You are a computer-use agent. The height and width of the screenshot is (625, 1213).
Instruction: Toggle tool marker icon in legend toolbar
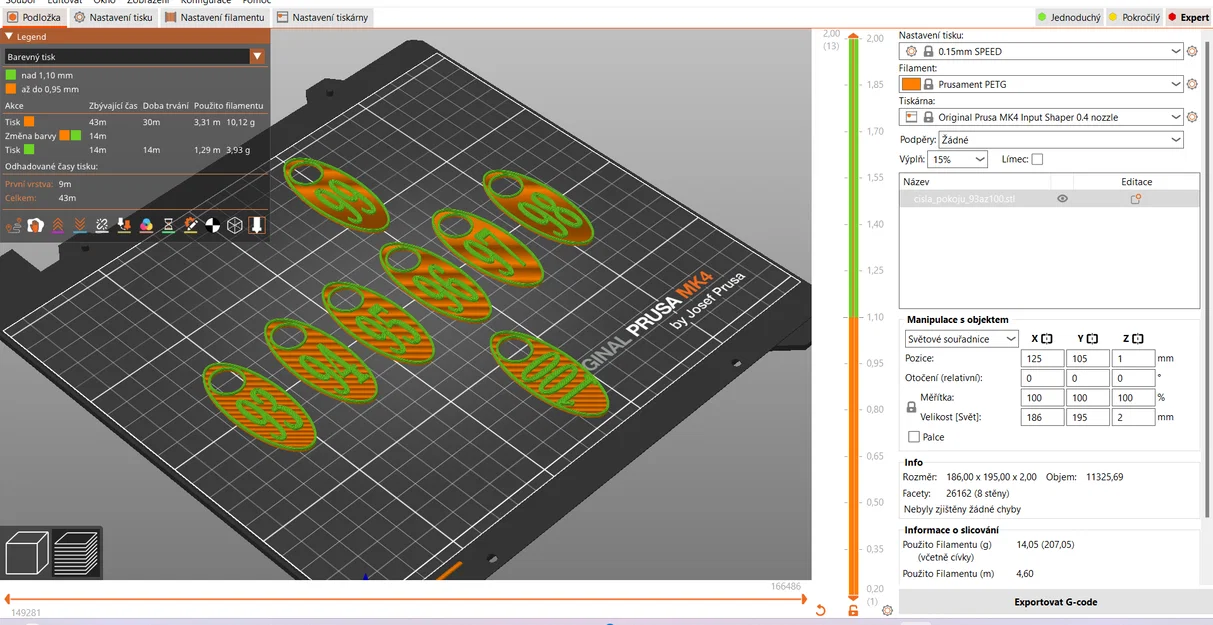[x=256, y=225]
